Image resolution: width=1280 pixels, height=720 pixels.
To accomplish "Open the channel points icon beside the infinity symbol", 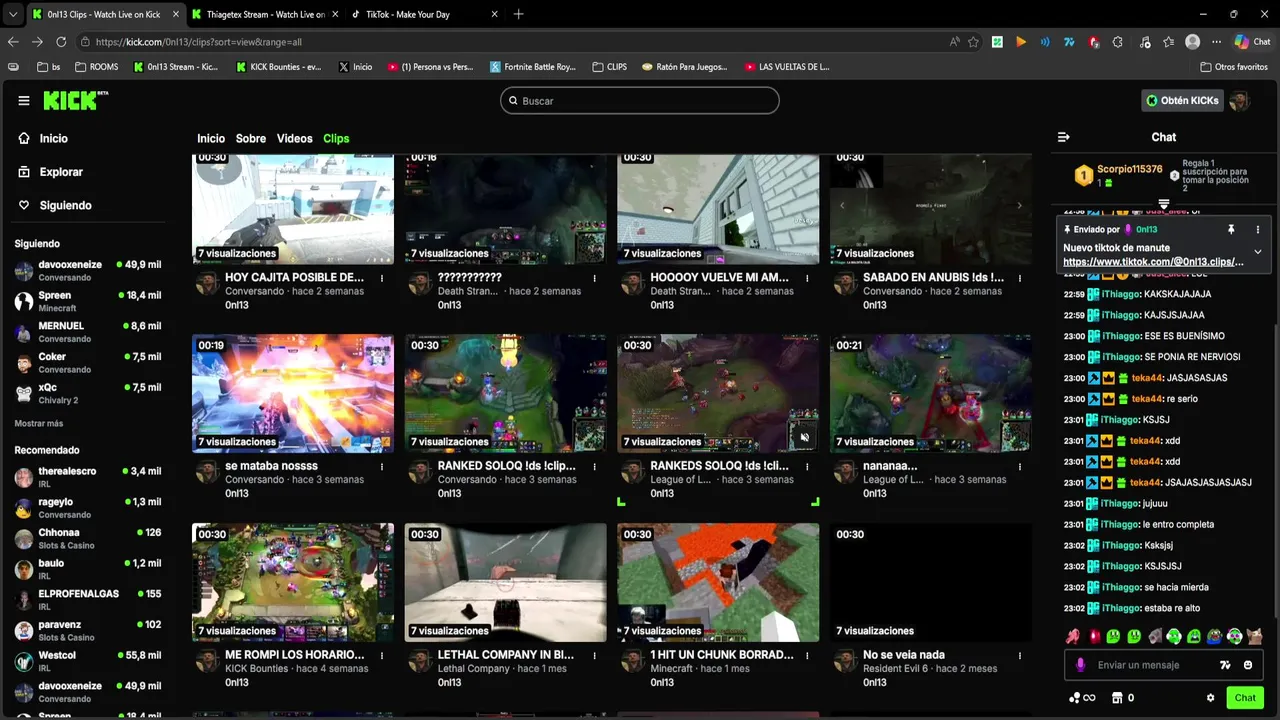I will click(x=1074, y=698).
